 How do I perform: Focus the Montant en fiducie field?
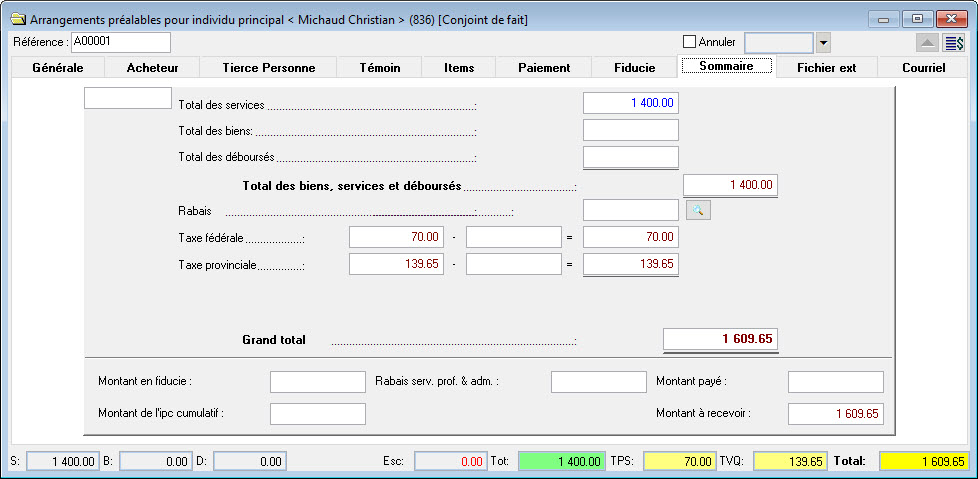click(317, 382)
